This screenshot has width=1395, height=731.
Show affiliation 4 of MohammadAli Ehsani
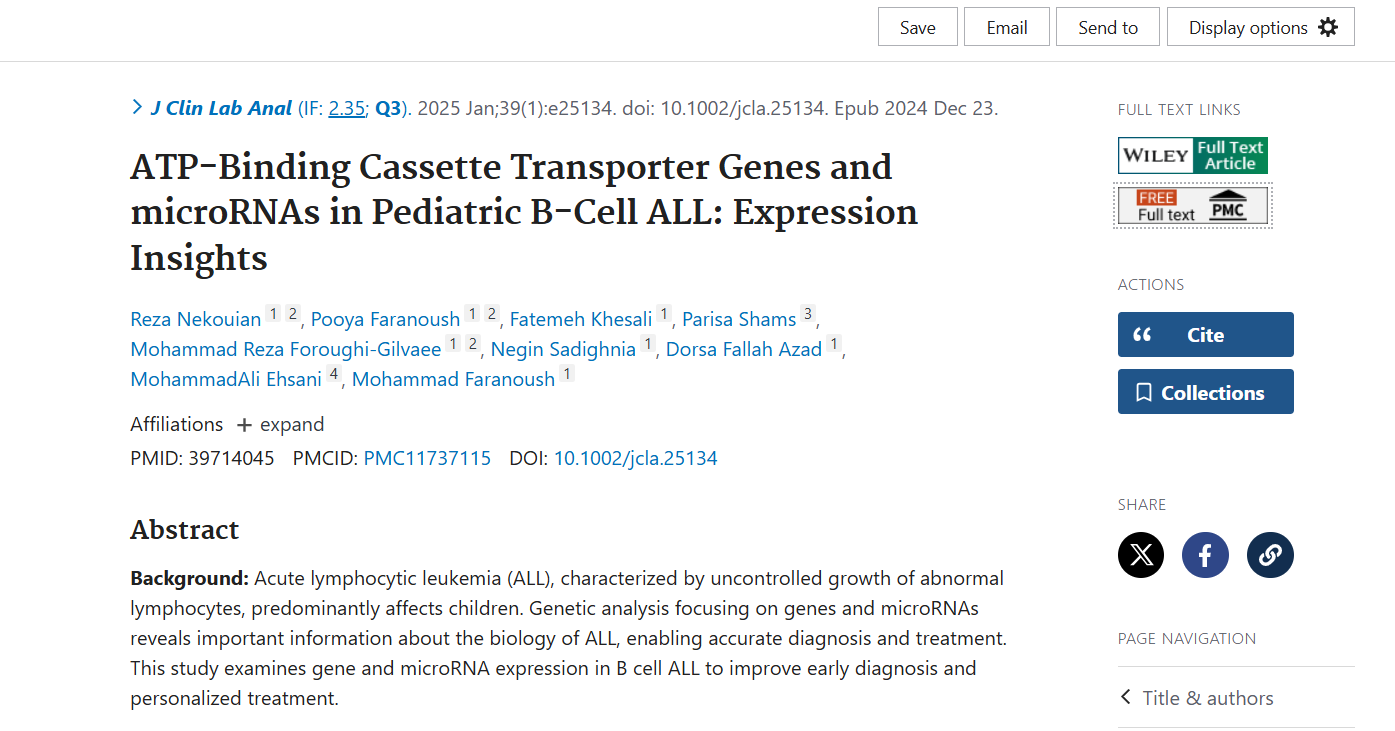(x=334, y=374)
